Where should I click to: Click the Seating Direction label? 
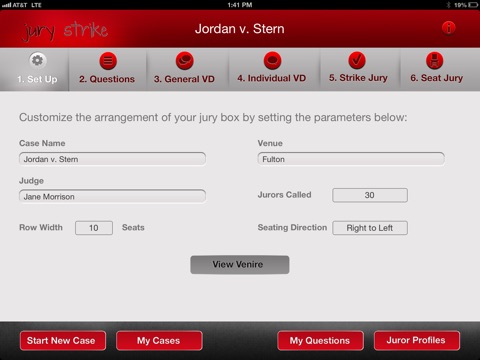click(292, 227)
